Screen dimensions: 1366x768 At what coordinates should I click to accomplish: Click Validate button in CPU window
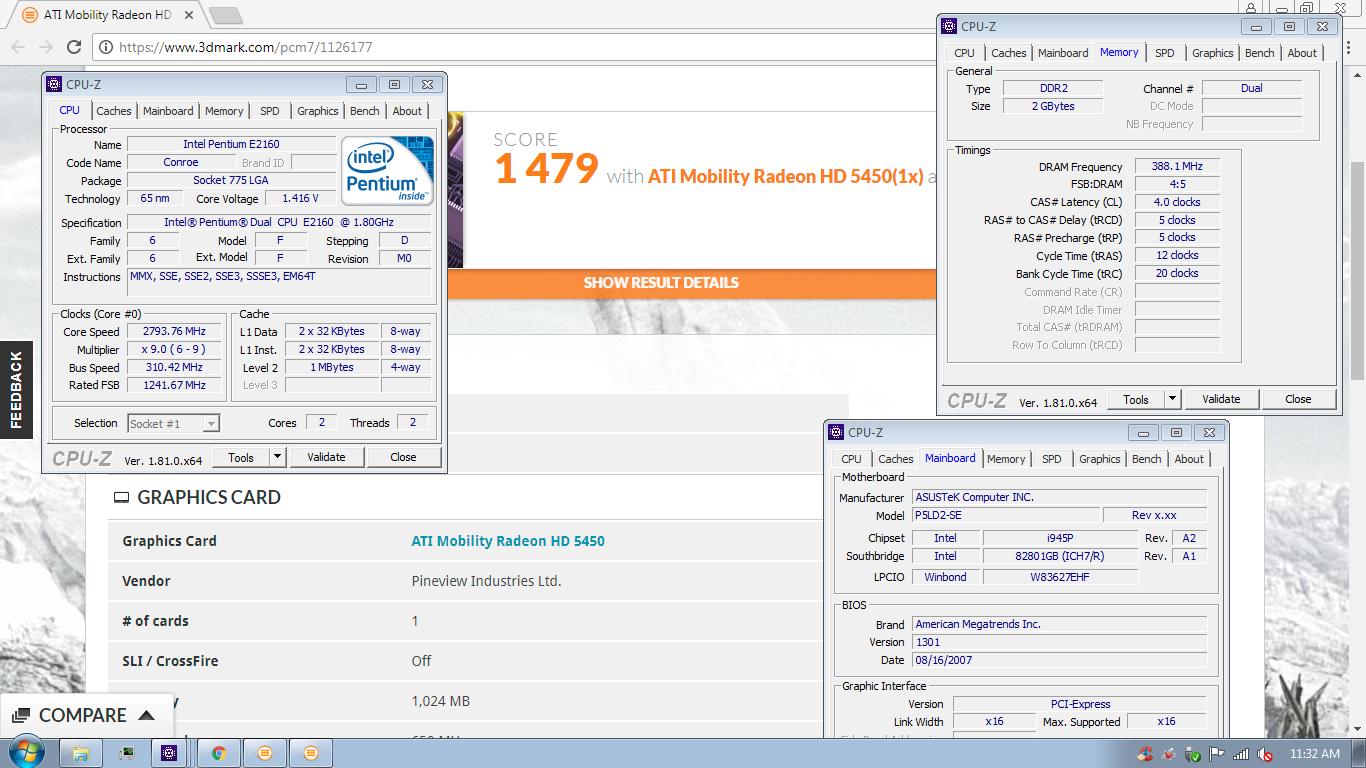pyautogui.click(x=326, y=457)
